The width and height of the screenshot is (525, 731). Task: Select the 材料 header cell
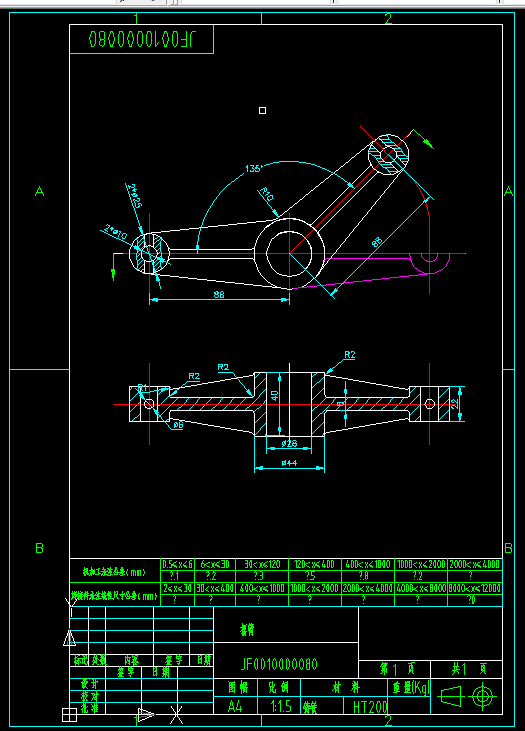(x=346, y=688)
